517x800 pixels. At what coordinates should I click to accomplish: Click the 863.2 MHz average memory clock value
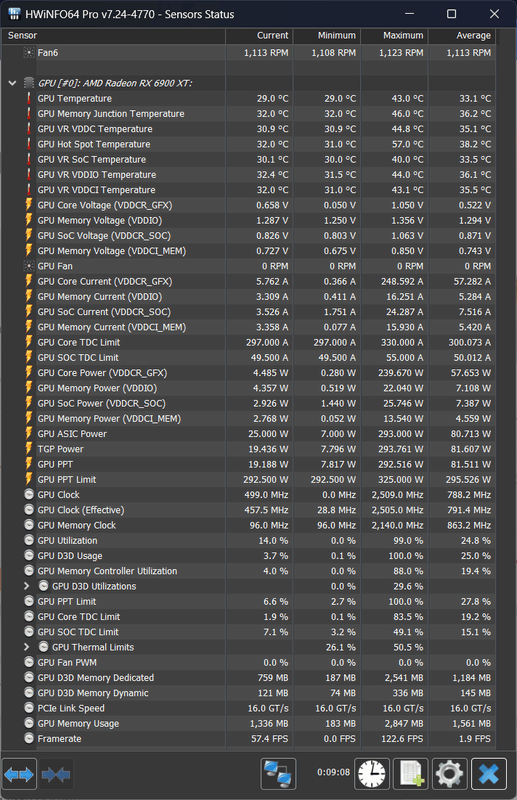pyautogui.click(x=469, y=526)
